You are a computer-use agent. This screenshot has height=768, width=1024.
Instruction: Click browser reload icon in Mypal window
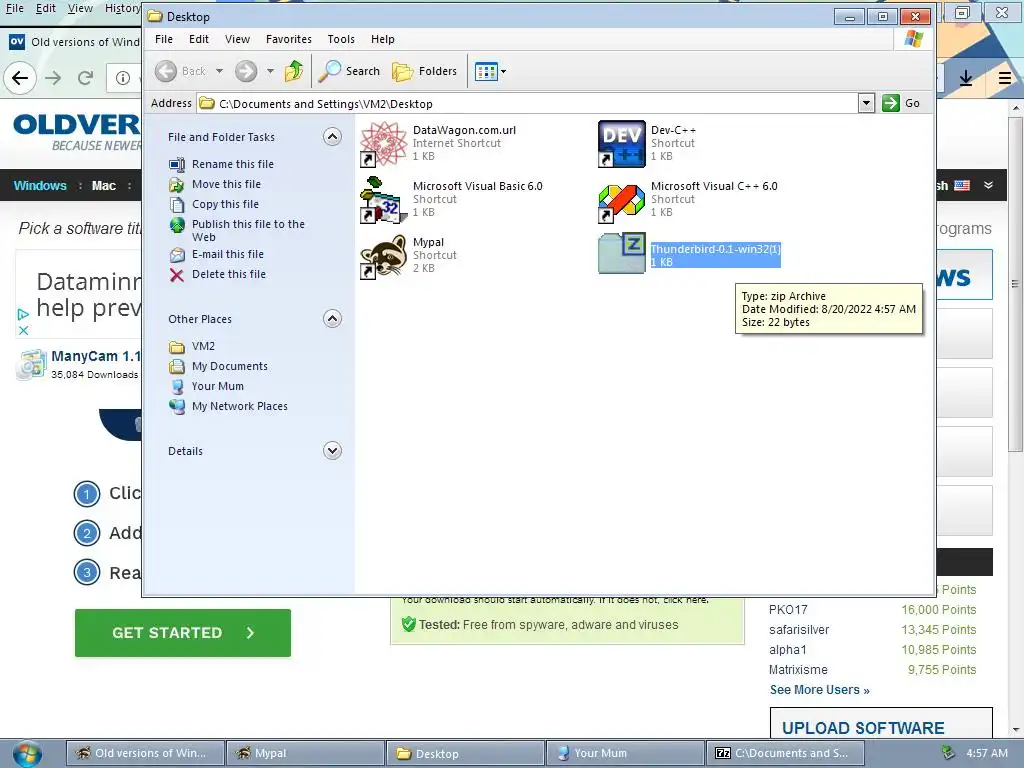[86, 78]
